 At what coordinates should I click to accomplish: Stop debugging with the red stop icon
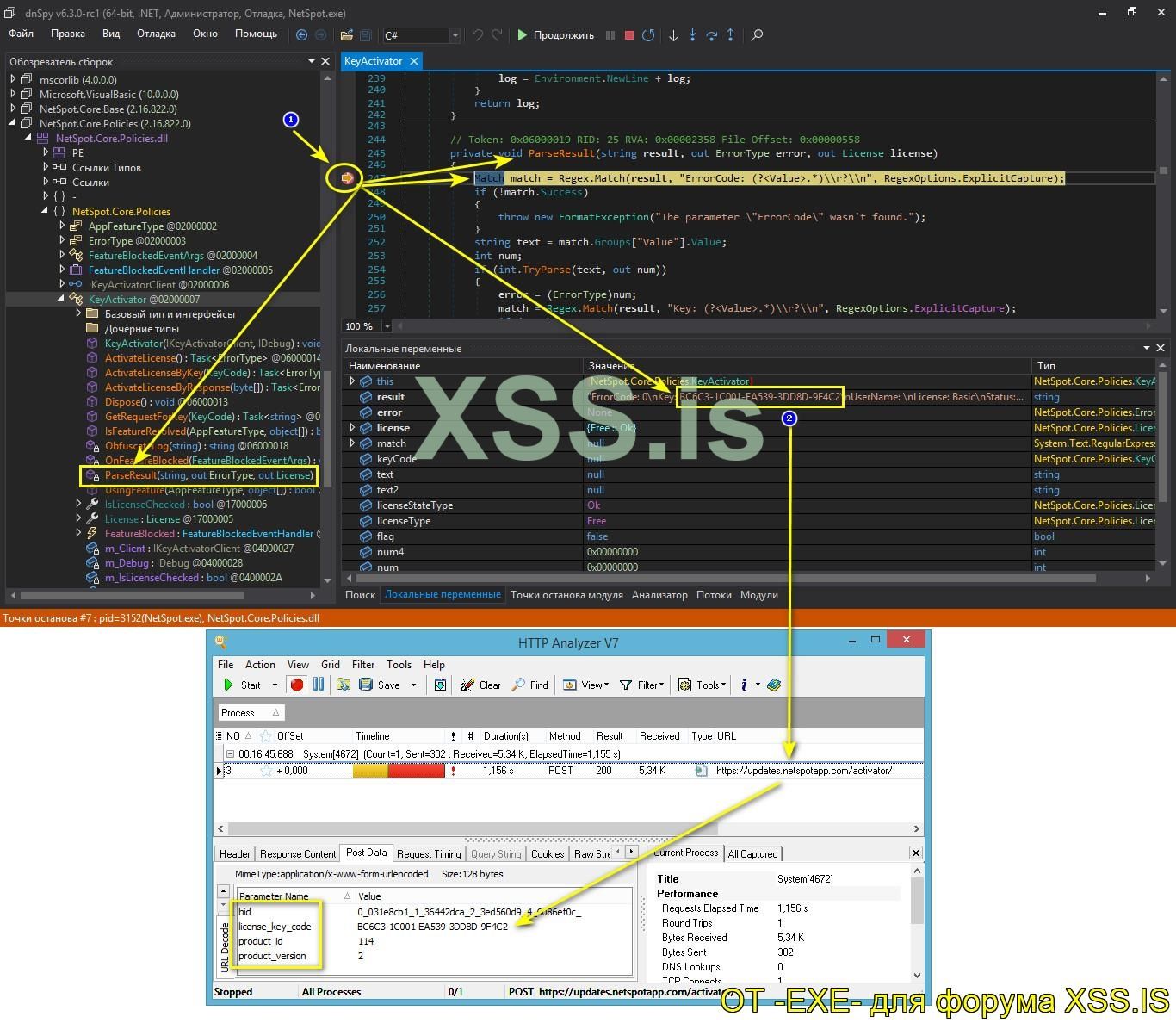point(629,35)
